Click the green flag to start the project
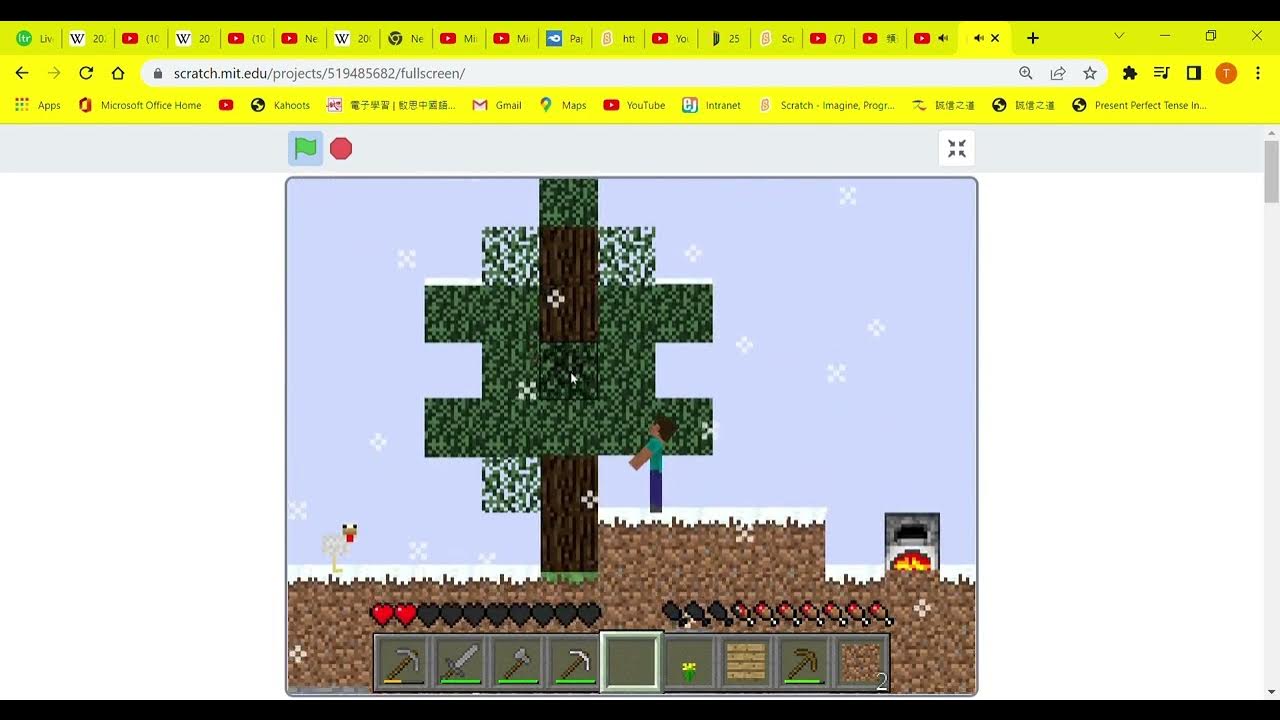 tap(306, 149)
